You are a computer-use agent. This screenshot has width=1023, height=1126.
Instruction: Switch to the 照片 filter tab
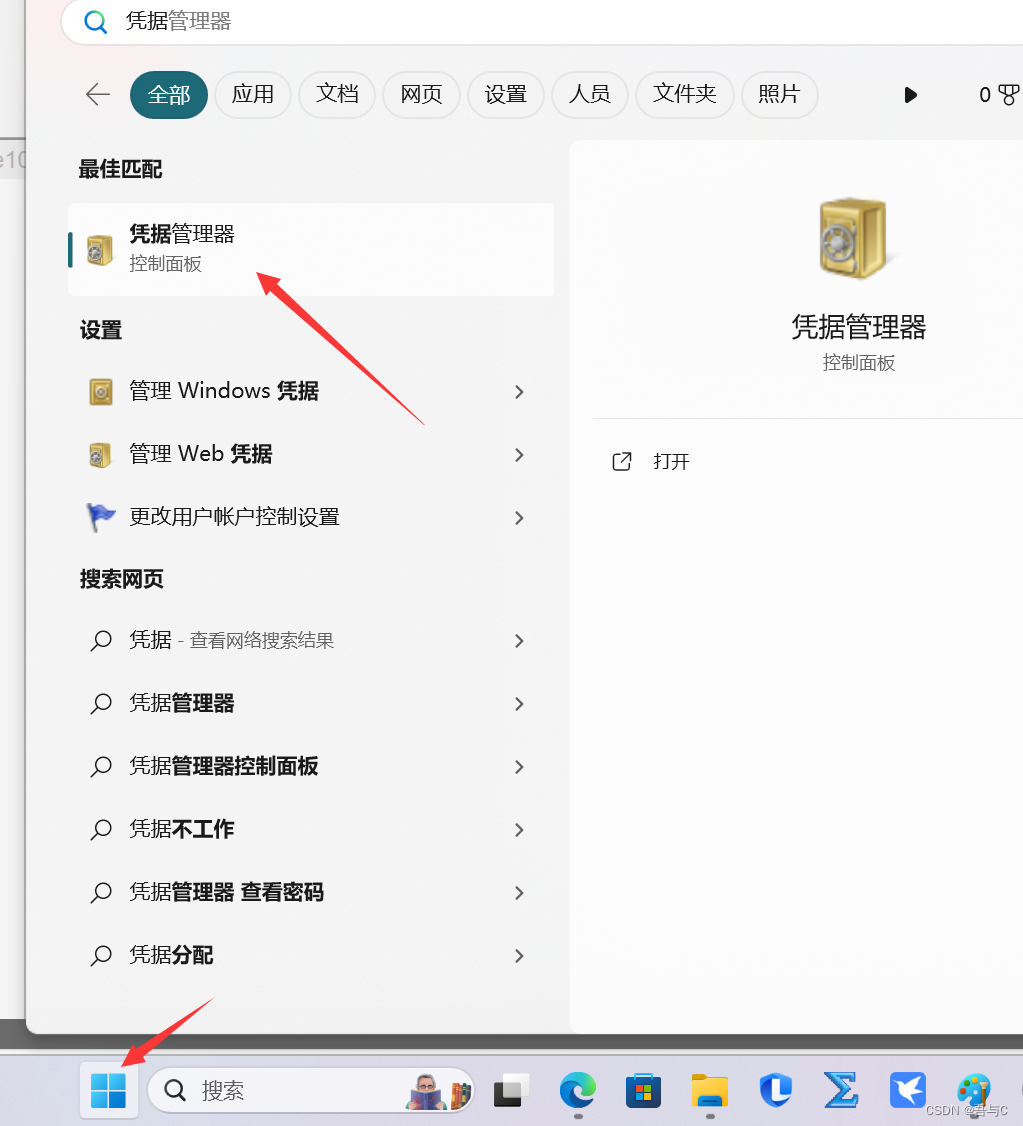[780, 94]
